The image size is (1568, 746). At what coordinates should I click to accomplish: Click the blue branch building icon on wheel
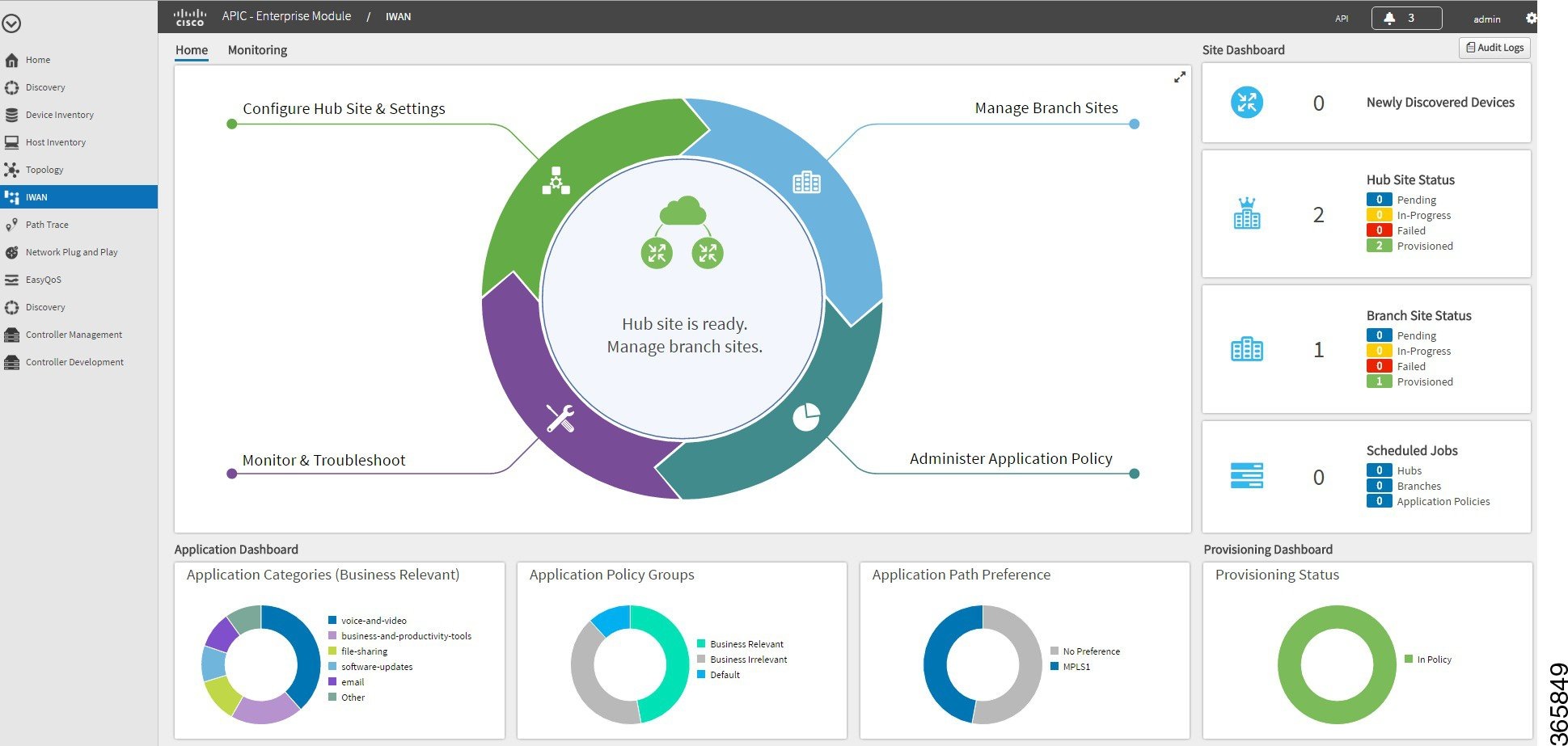(806, 182)
